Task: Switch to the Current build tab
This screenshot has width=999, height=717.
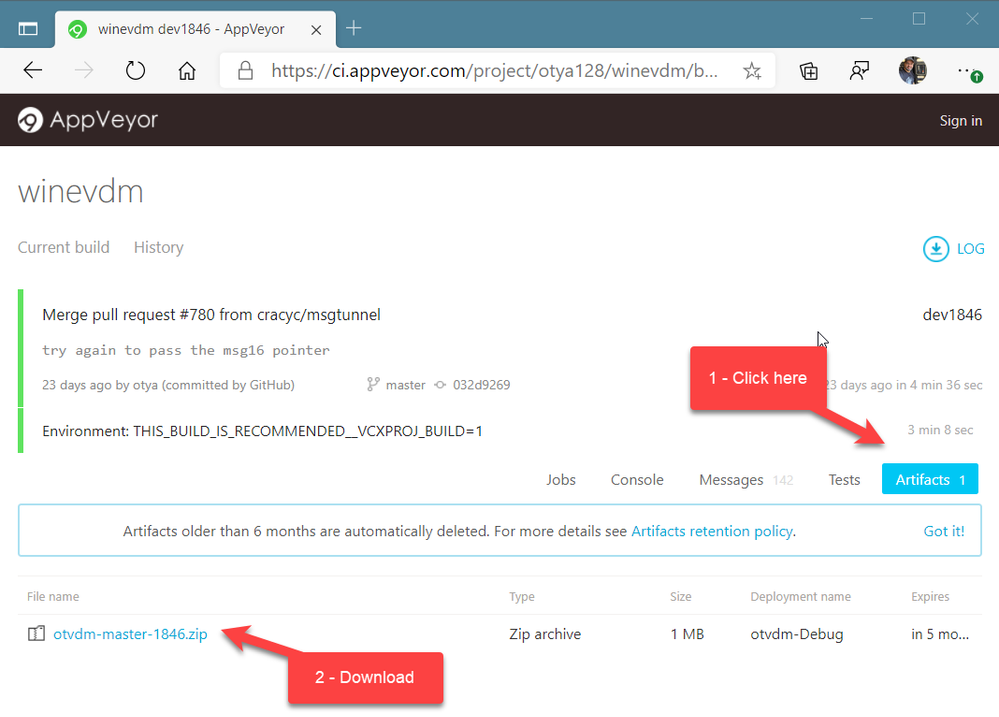Action: click(64, 247)
